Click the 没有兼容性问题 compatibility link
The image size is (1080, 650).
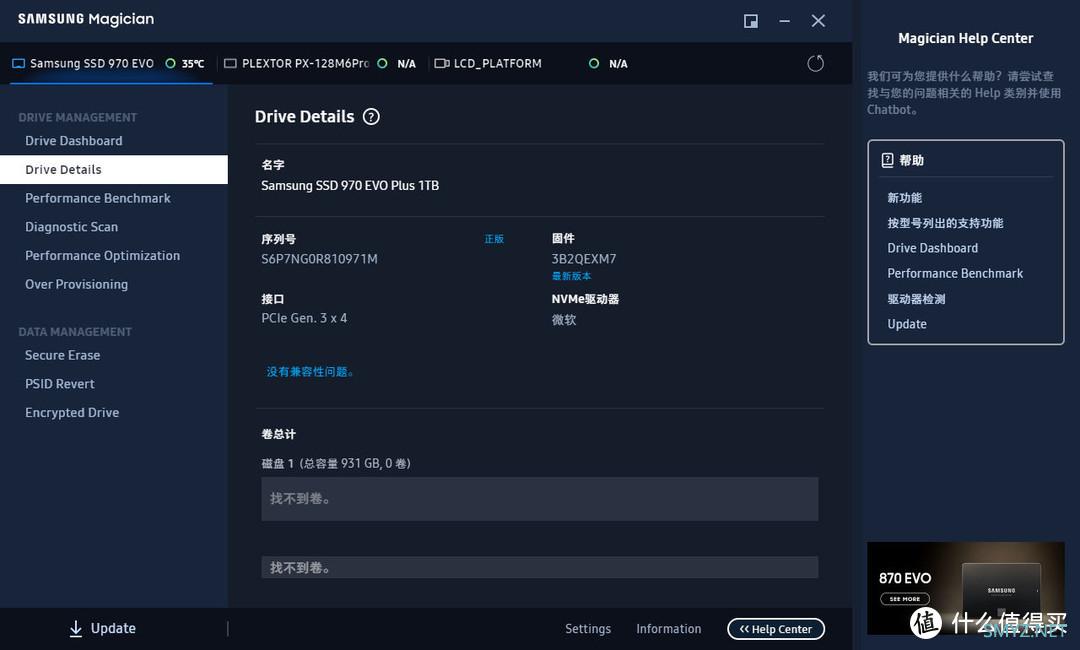point(310,372)
